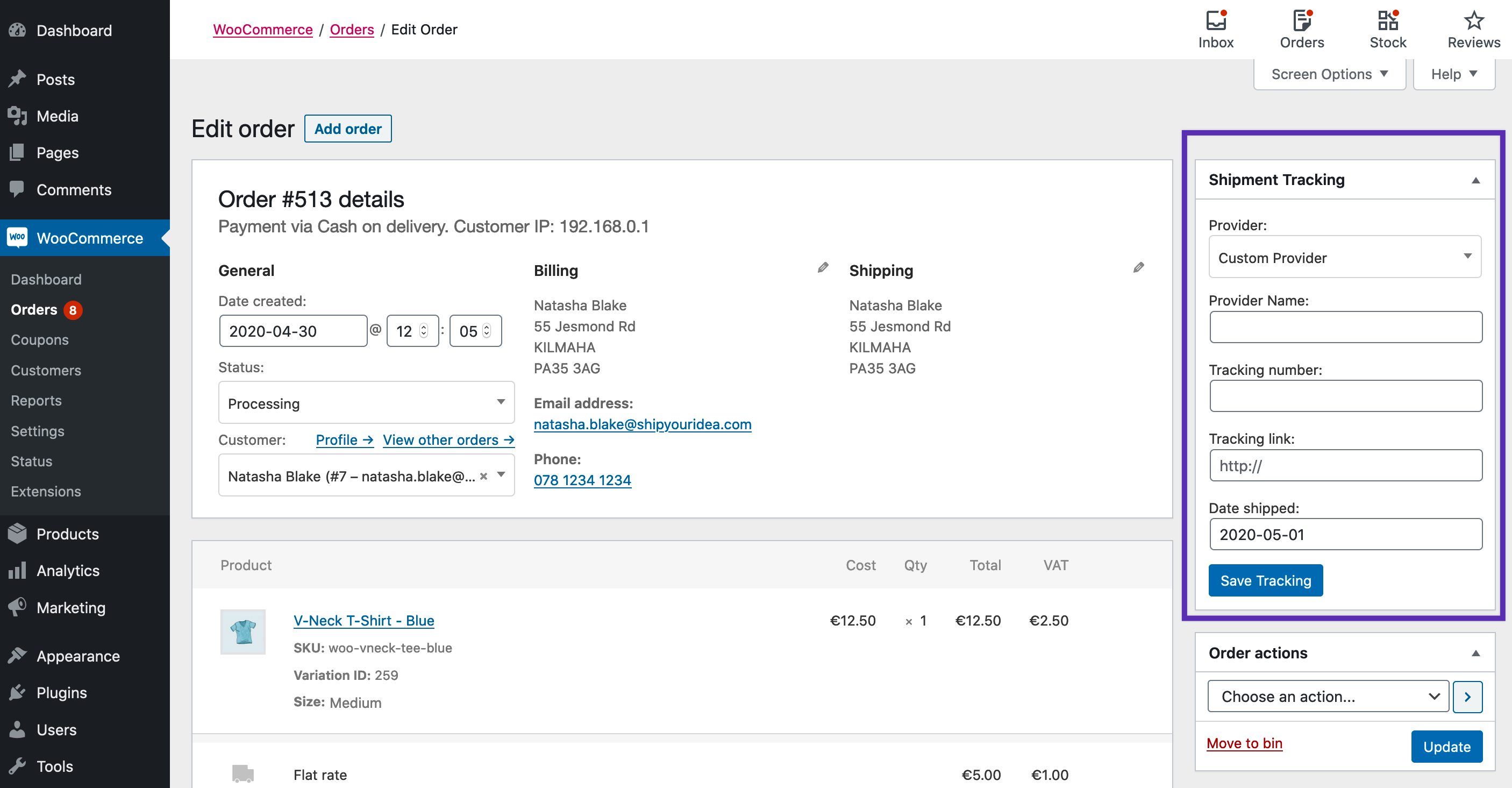The image size is (1512, 788).
Task: Expand the Screen Options panel
Action: click(x=1330, y=74)
